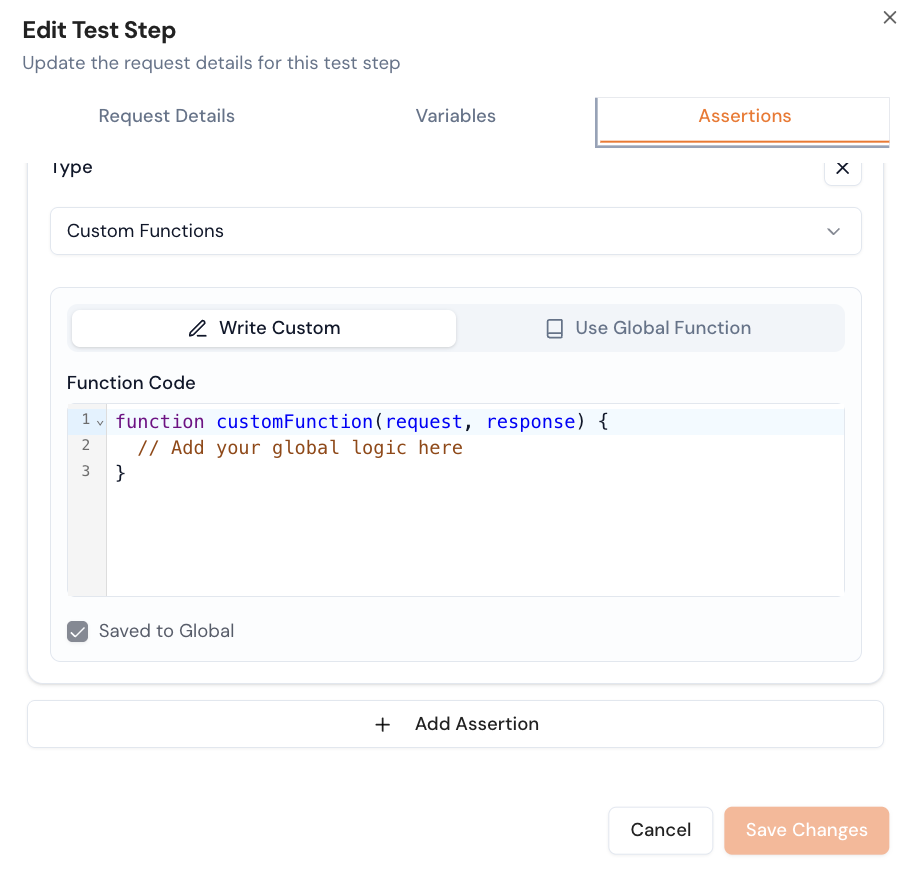Click Save Changes

click(x=806, y=830)
